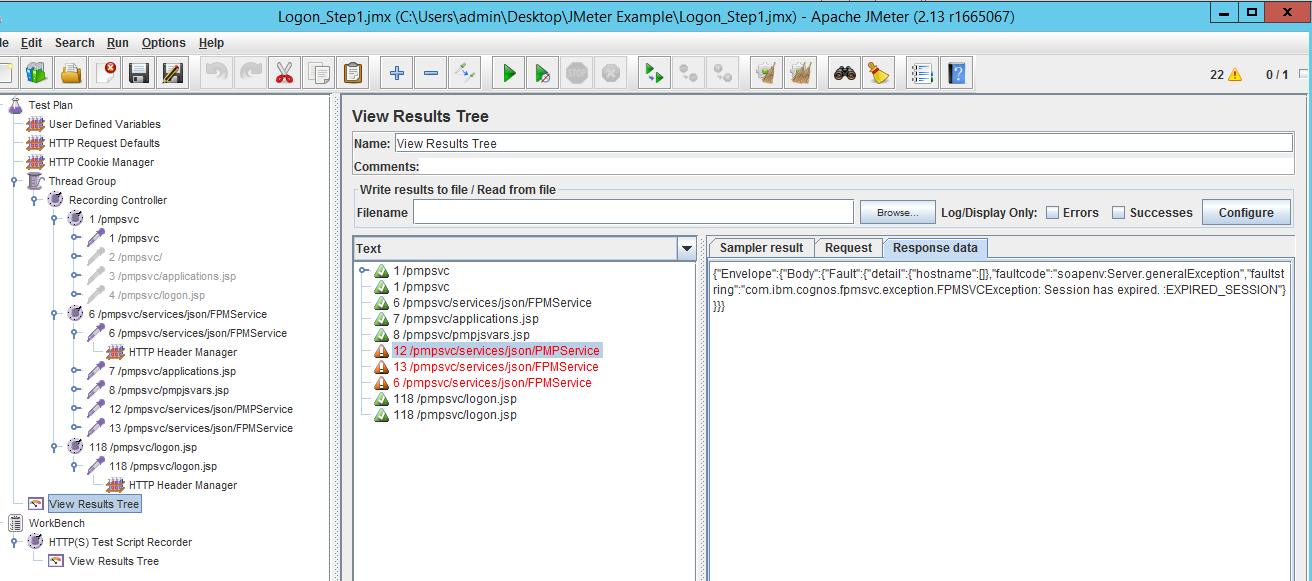Collapse the HTTP(S) Test Script Recorder node
Image resolution: width=1312 pixels, height=581 pixels.
(x=15, y=542)
